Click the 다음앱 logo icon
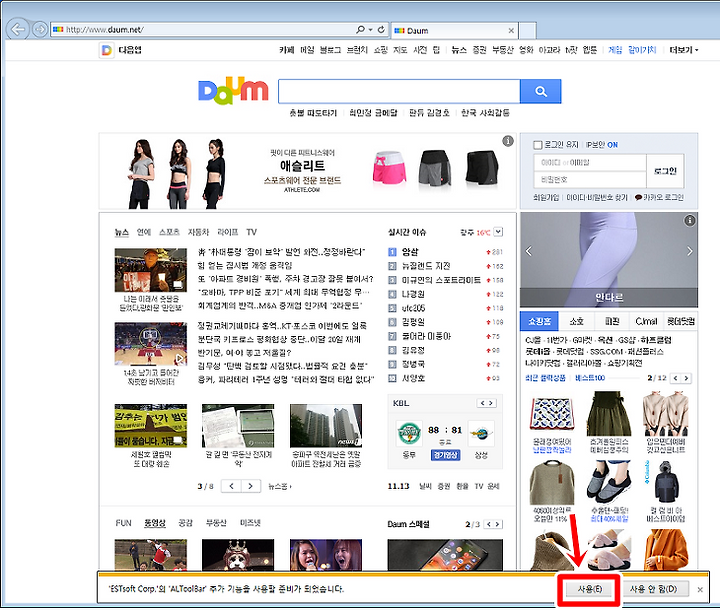The image size is (720, 610). coord(107,50)
